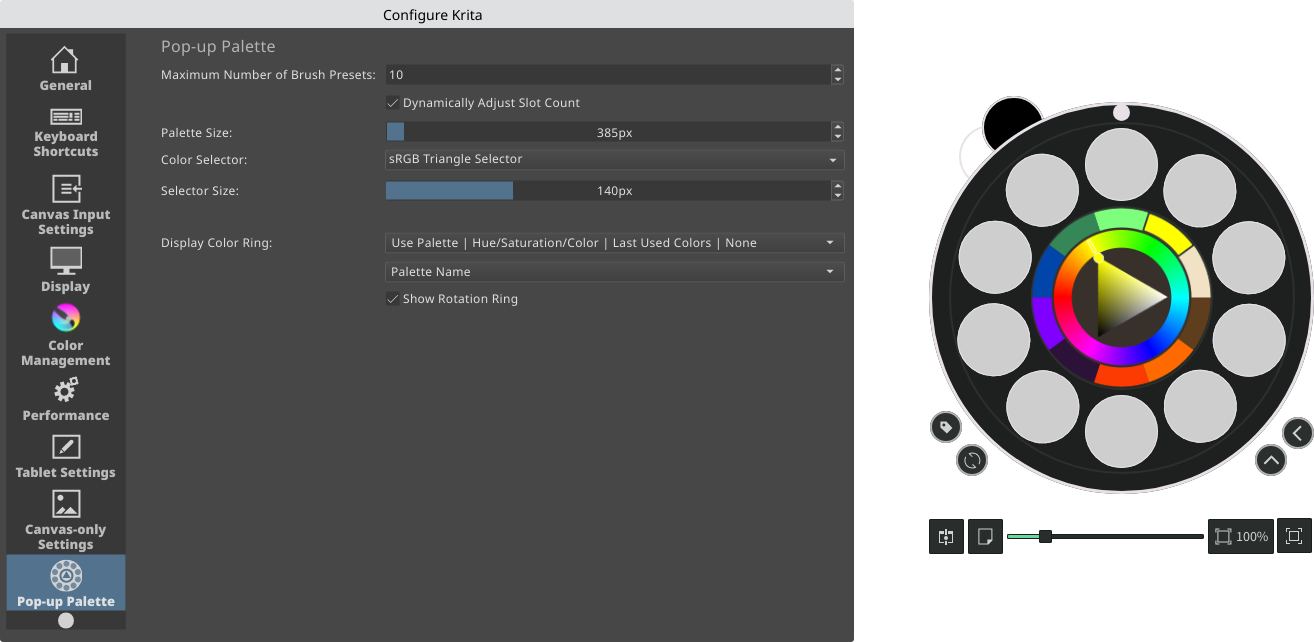1314x642 pixels.
Task: Pick the red-orange swatch in color ring
Action: (1121, 376)
